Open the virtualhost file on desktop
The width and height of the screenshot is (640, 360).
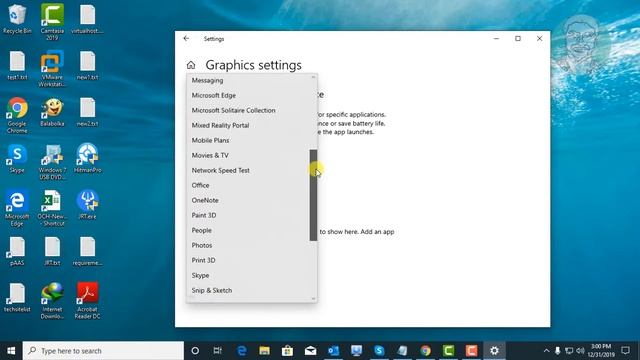(87, 19)
